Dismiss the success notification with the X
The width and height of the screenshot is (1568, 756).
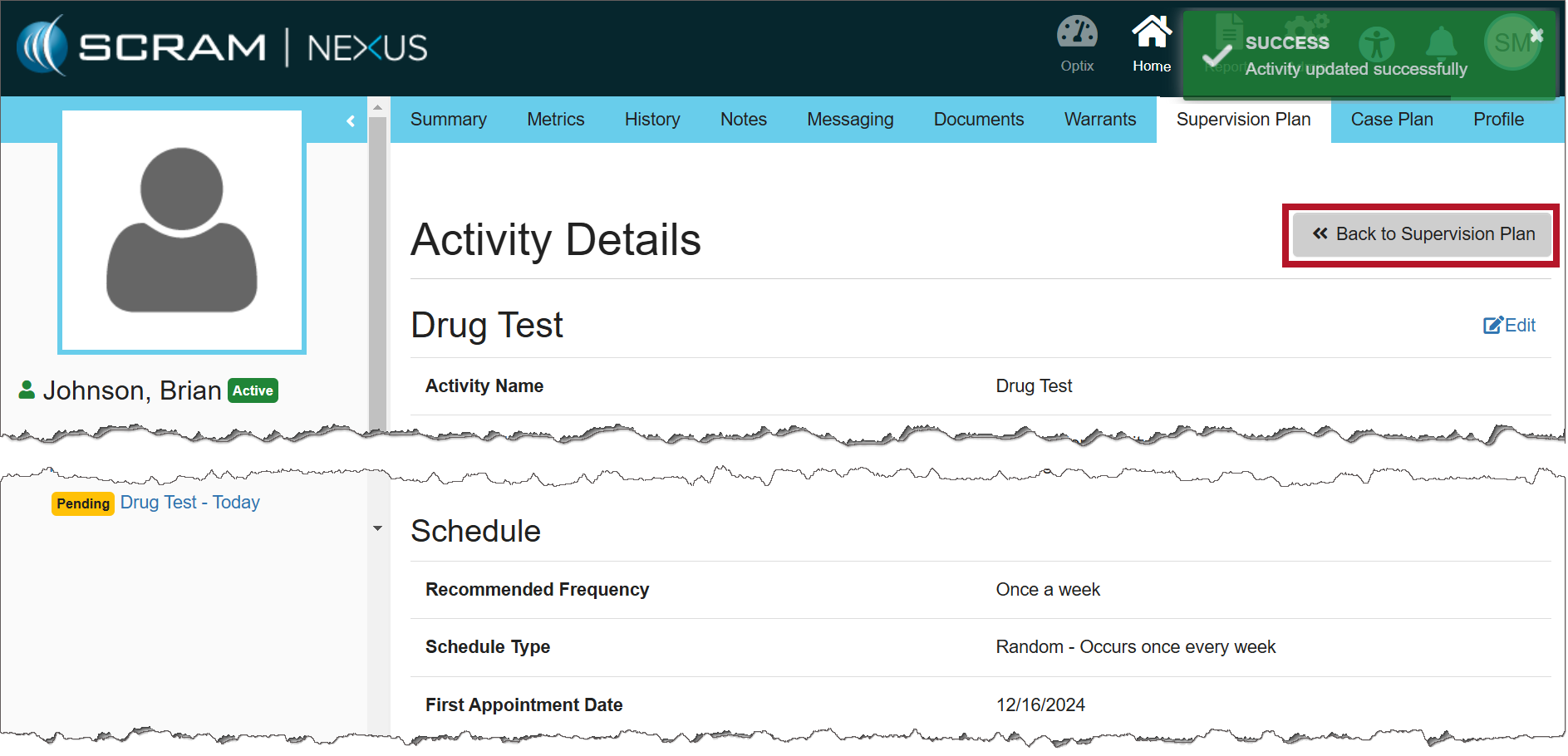1536,35
